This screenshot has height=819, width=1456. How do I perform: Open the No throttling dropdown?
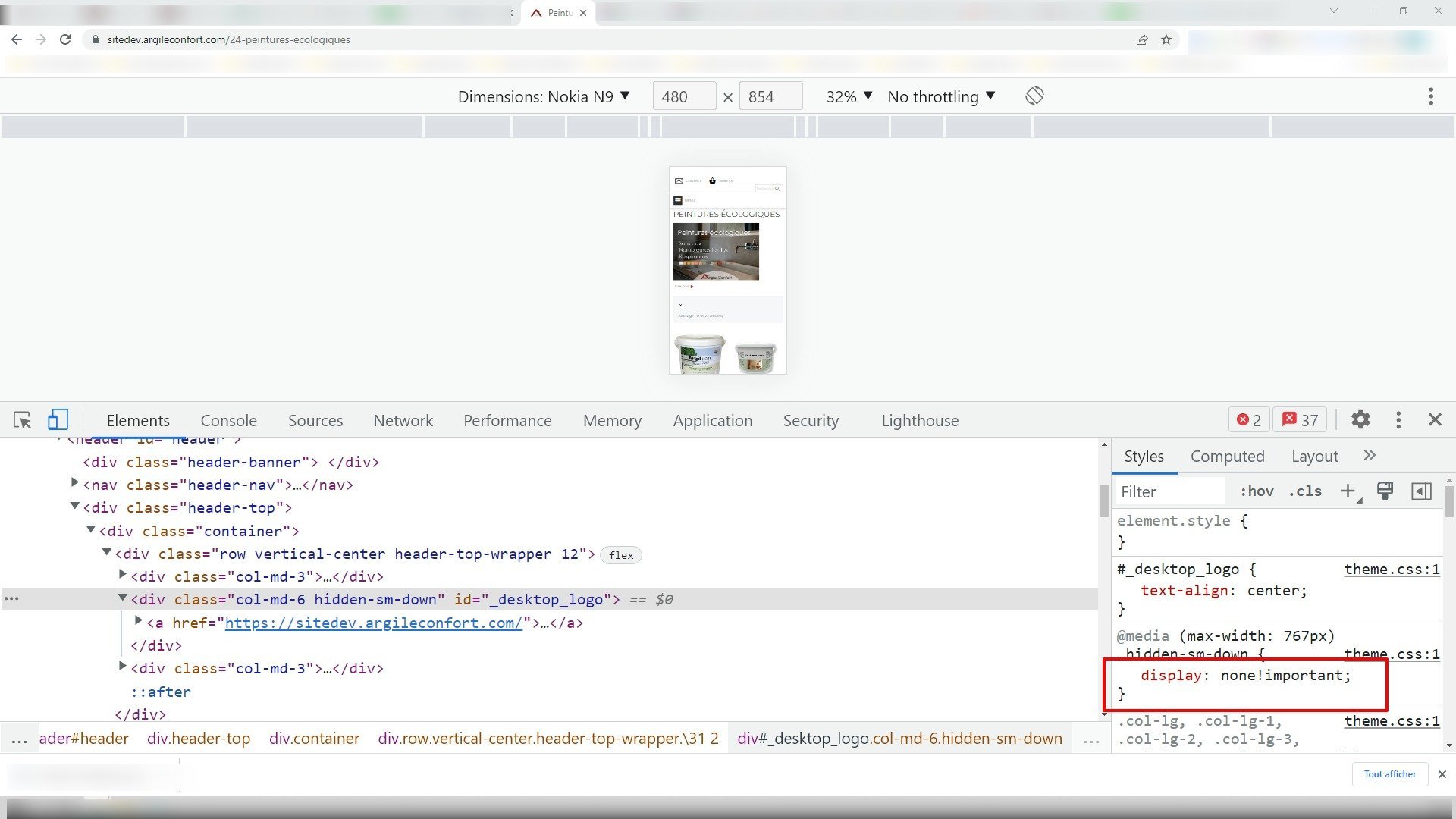[x=941, y=96]
